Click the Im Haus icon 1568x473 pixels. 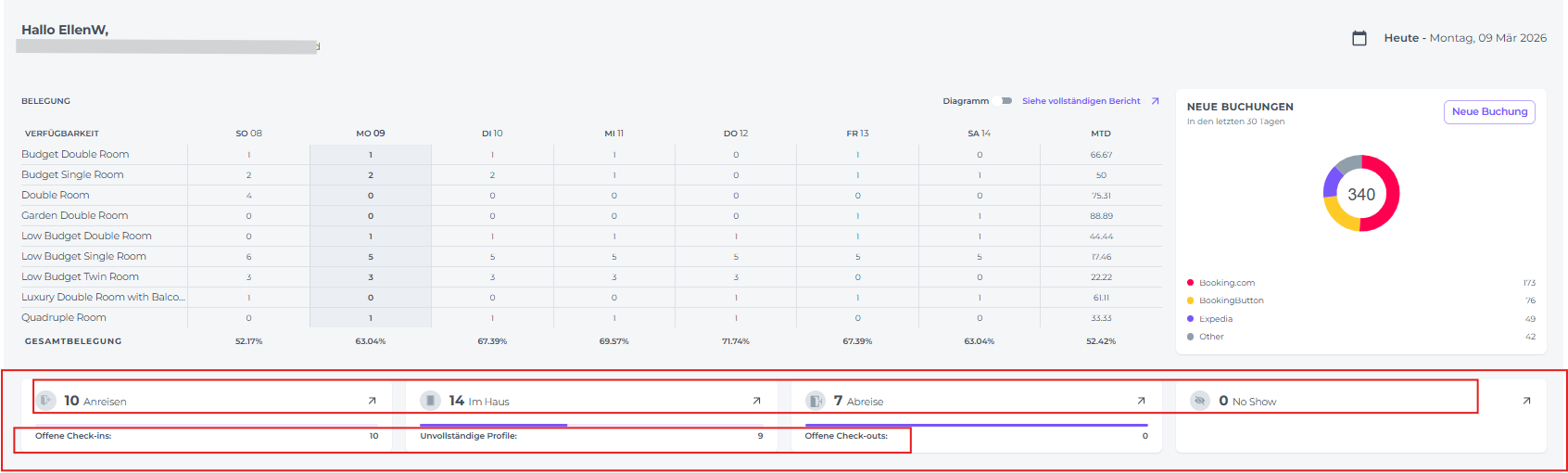click(x=430, y=401)
